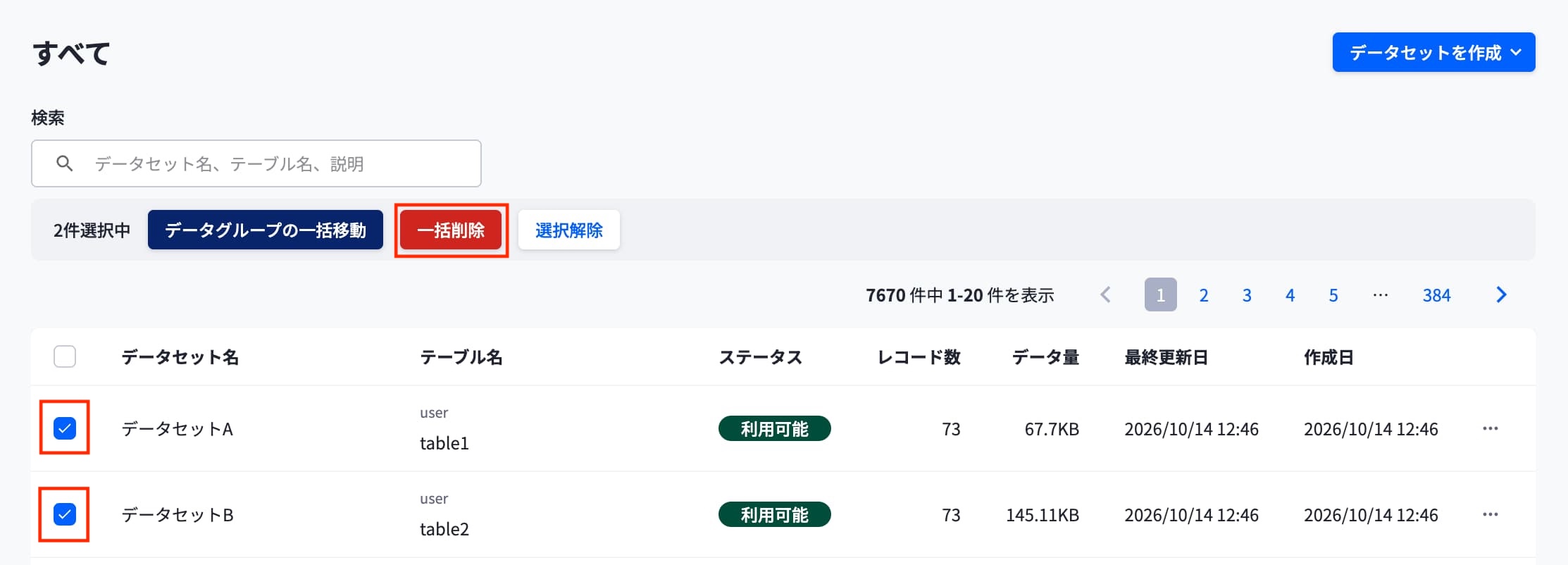
Task: Sort by the 最終更新日 column header
Action: pos(1166,357)
